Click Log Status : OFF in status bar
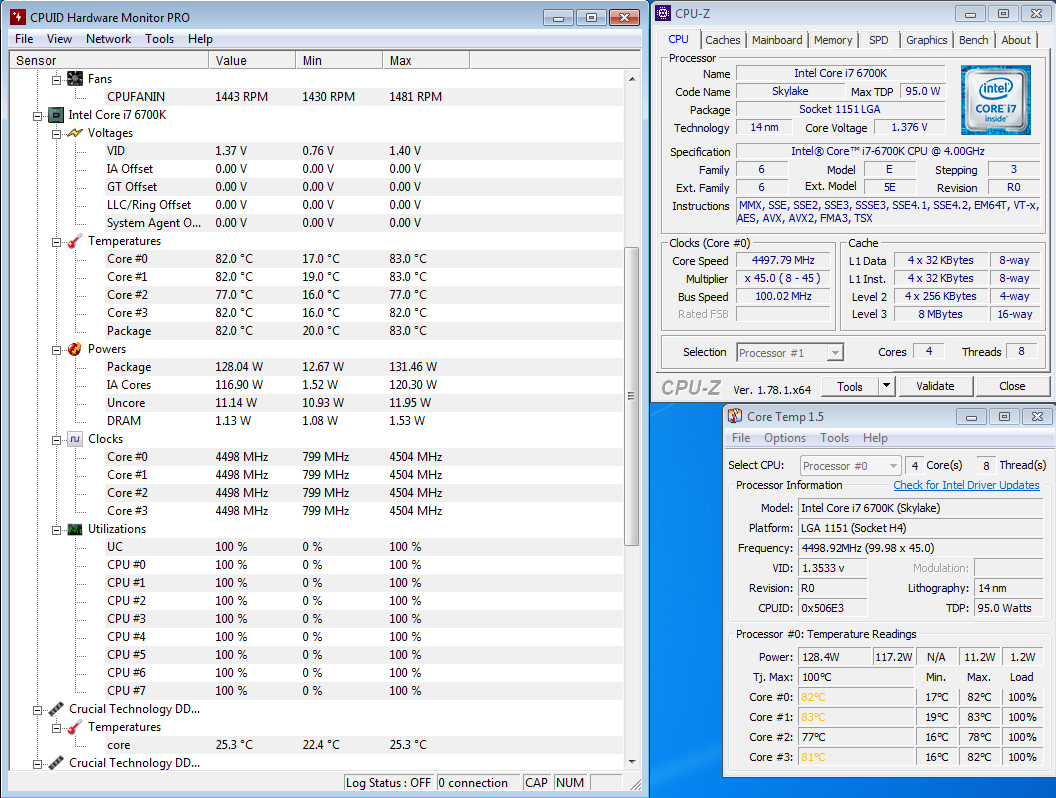This screenshot has width=1056, height=798. click(x=388, y=783)
